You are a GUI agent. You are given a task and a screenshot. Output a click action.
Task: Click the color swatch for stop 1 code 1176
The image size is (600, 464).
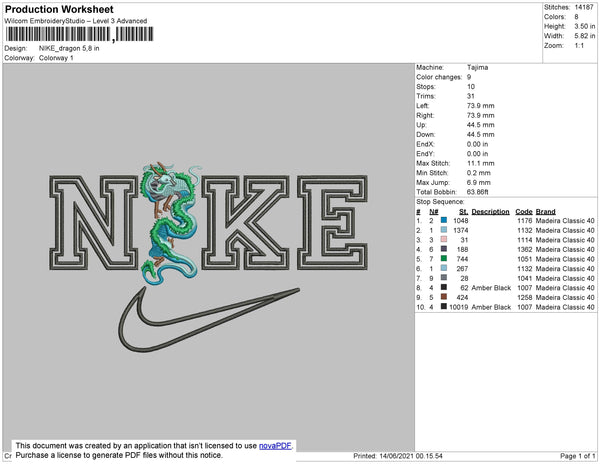[x=444, y=220]
